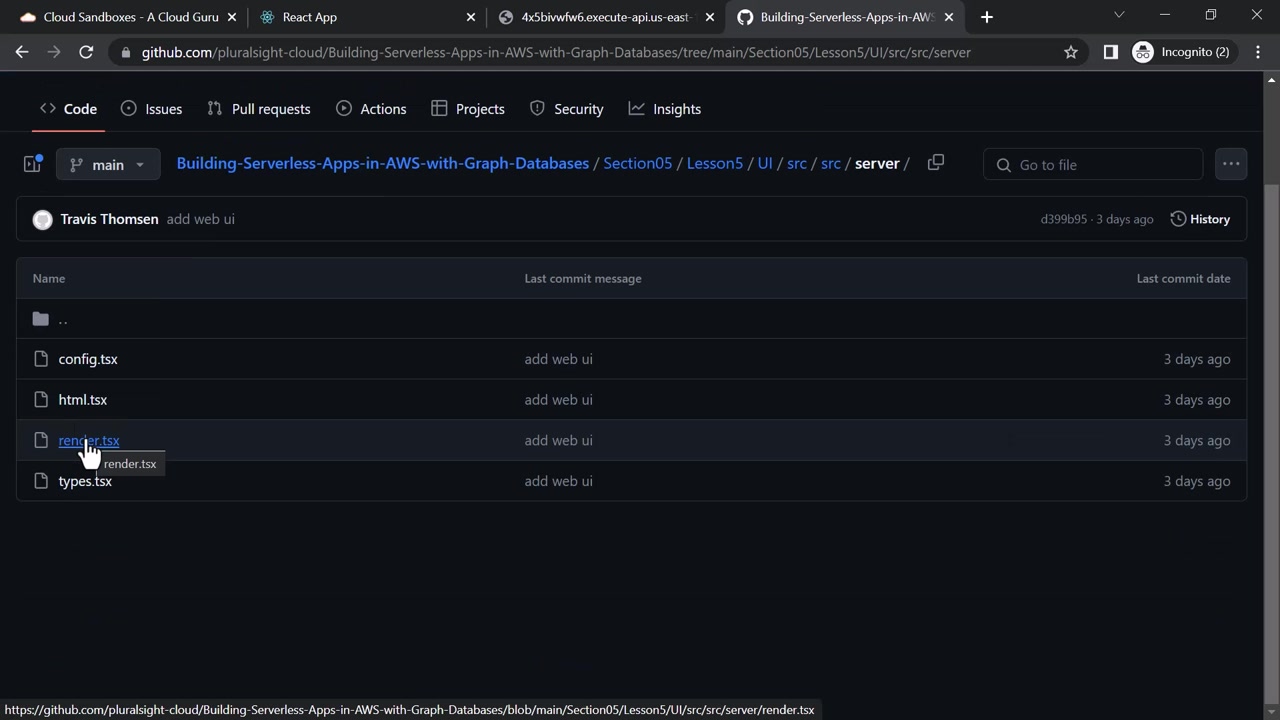Viewport: 1280px width, 720px height.
Task: Open the more options ellipsis menu
Action: click(x=1231, y=164)
